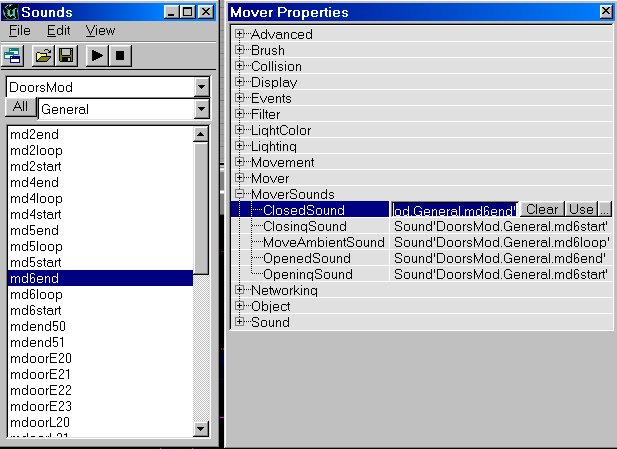Maximize the Sounds window
This screenshot has width=617, height=449.
point(187,12)
